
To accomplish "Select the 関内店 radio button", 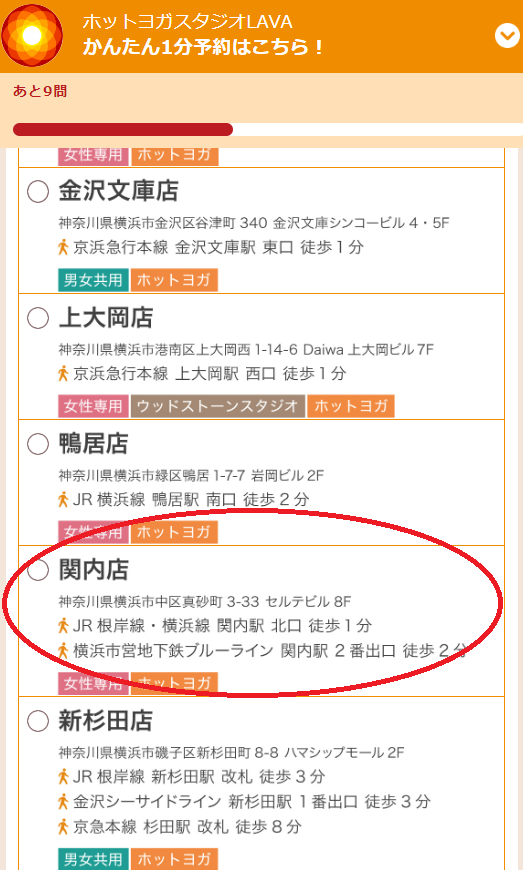I will coord(38,570).
